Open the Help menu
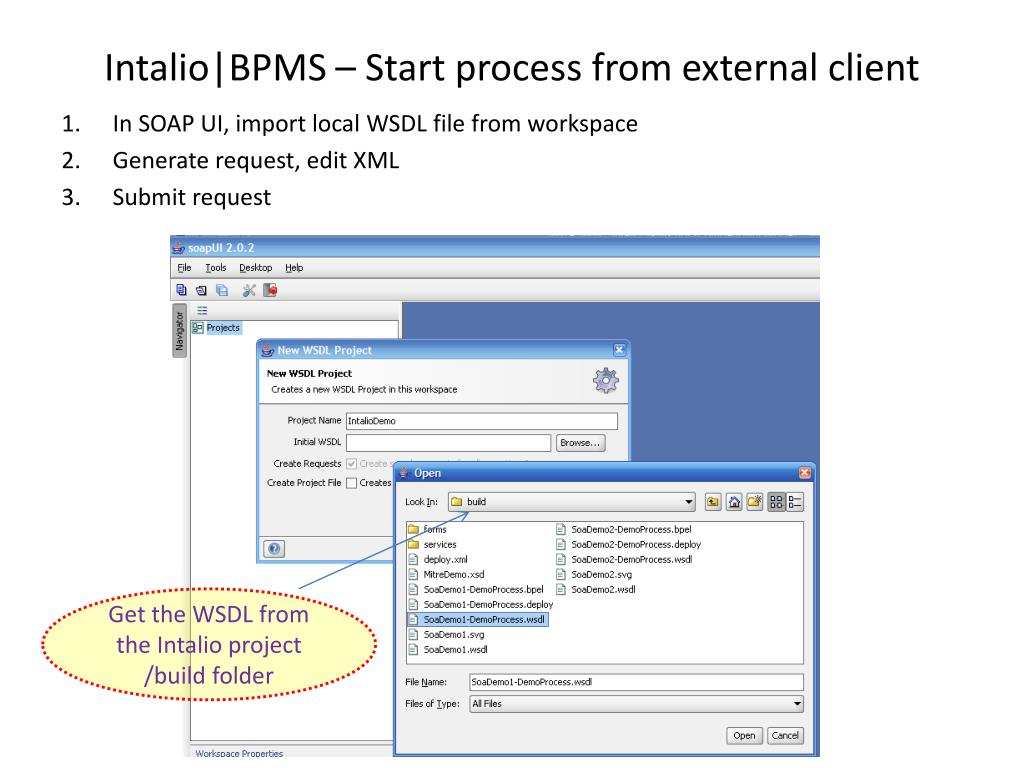The image size is (1024, 768). coord(294,268)
